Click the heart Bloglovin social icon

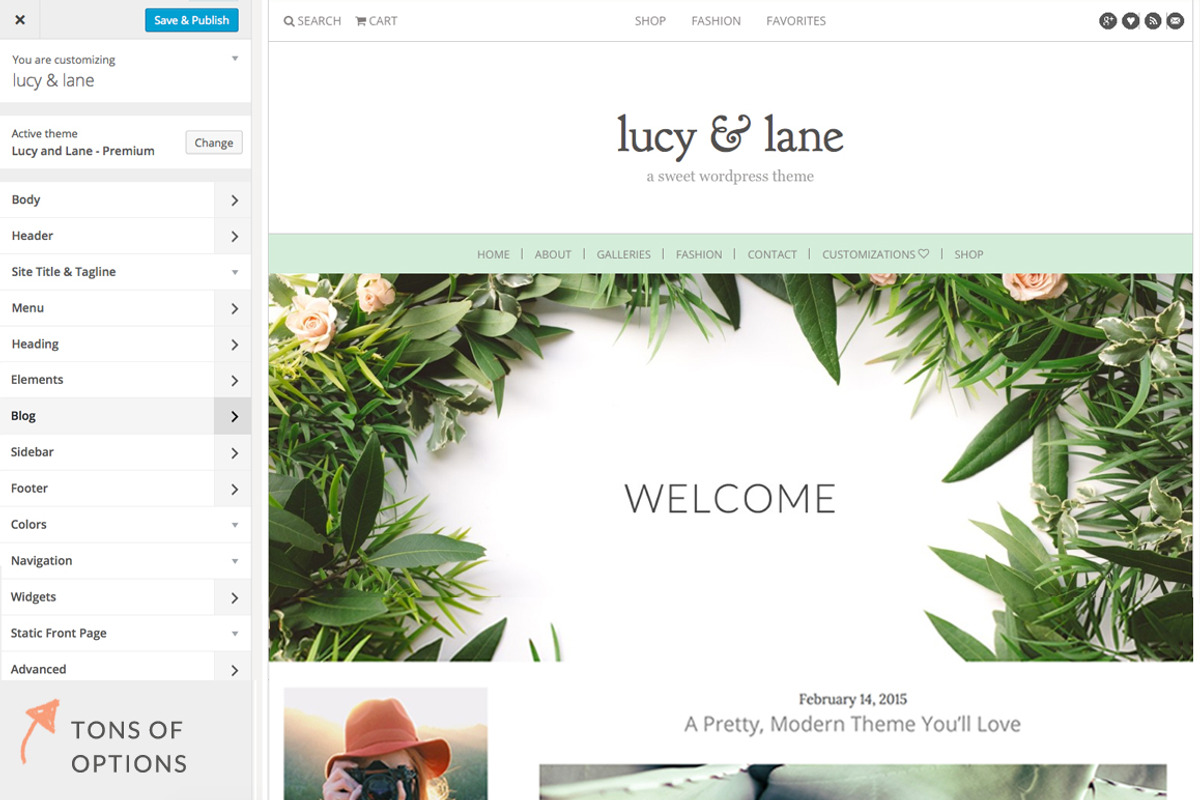tap(1131, 21)
